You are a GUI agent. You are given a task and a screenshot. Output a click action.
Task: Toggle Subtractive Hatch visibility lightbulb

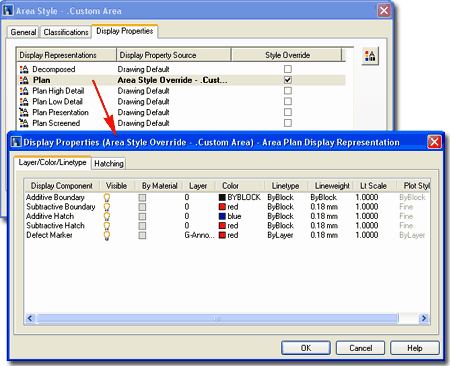point(107,226)
